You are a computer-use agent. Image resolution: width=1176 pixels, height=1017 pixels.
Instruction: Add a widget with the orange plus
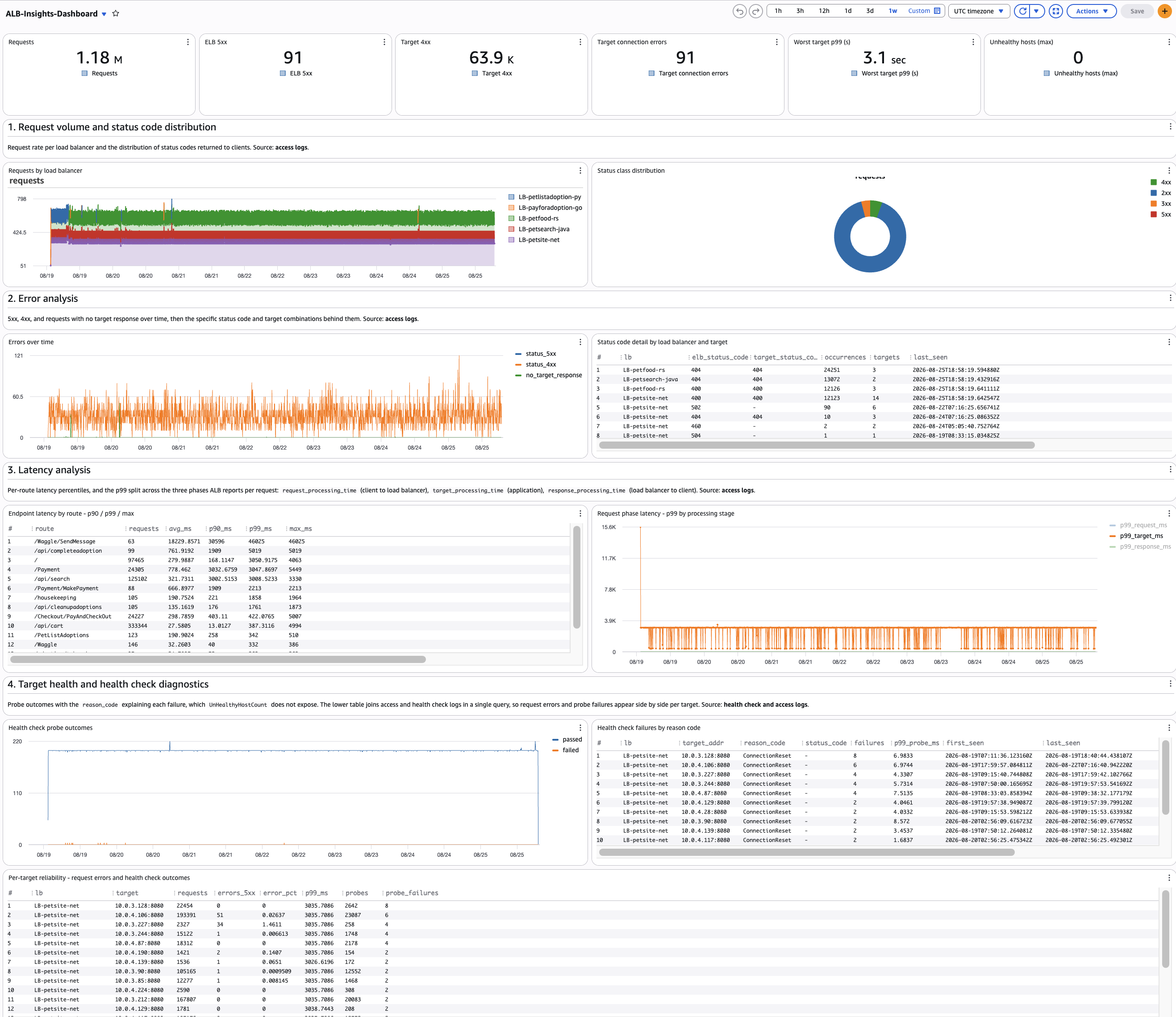(x=1165, y=11)
